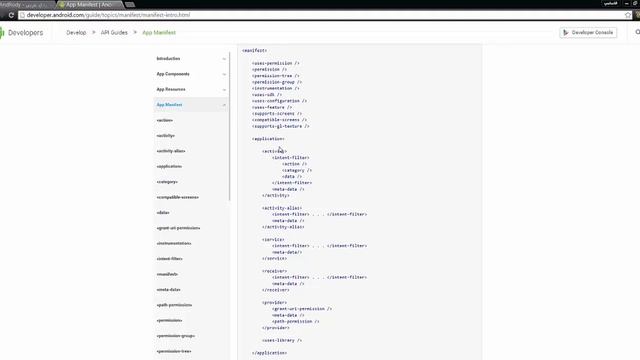Click <uses-permission /> in the code block
The height and width of the screenshot is (360, 640).
276,63
